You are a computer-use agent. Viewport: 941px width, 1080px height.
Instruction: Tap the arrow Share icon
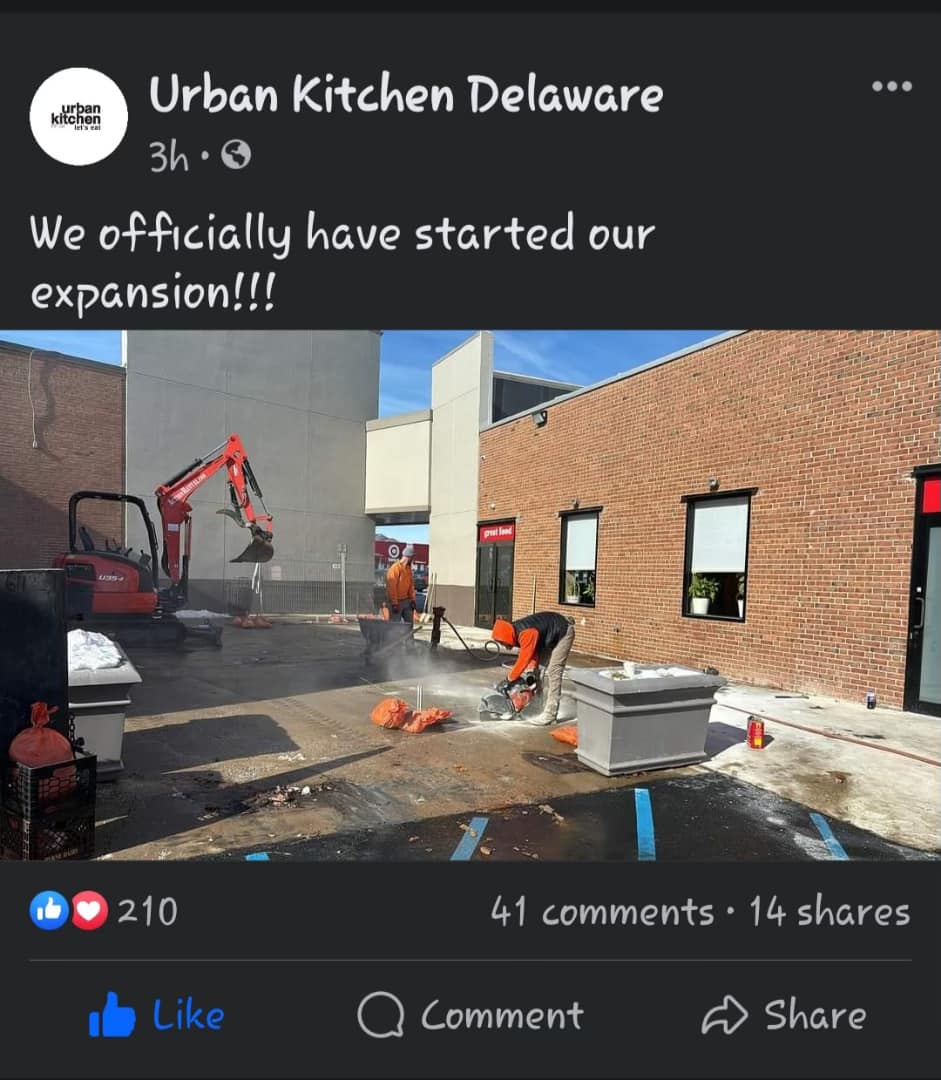click(724, 1015)
